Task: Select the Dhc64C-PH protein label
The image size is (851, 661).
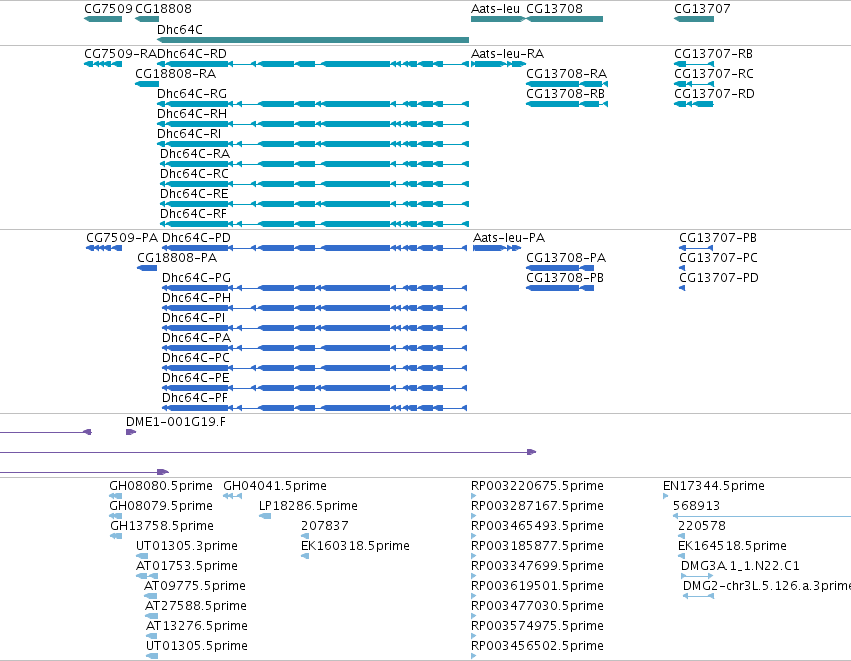Action: click(x=196, y=298)
